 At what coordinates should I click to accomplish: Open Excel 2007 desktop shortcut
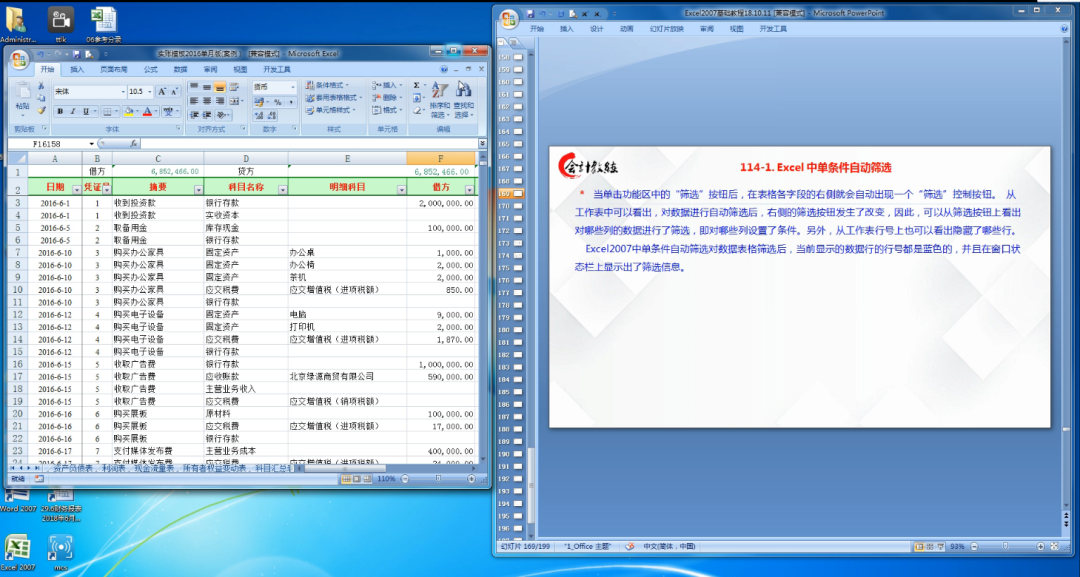click(17, 551)
